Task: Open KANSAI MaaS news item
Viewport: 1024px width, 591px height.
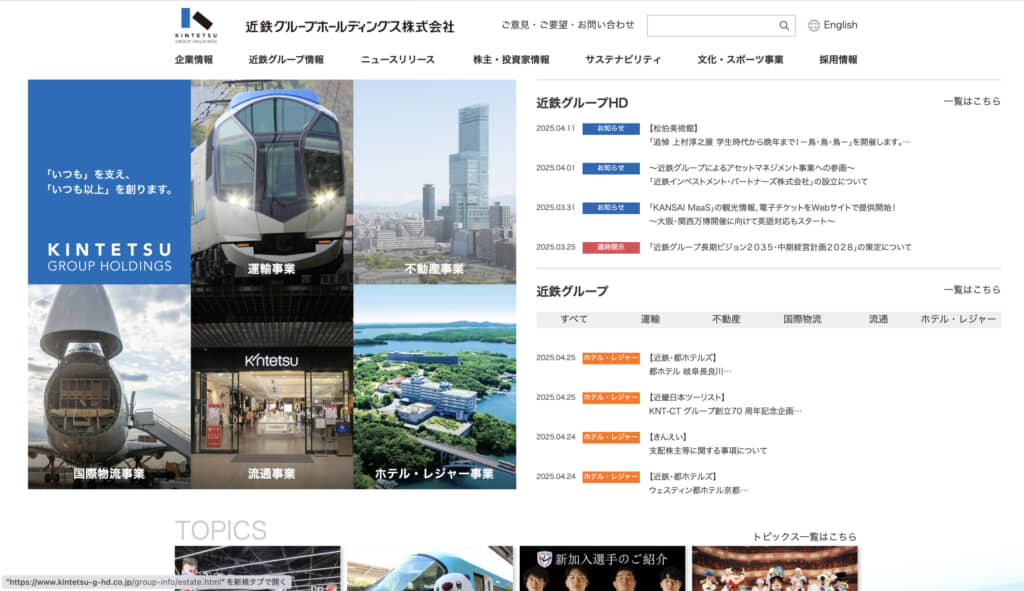Action: coord(772,214)
